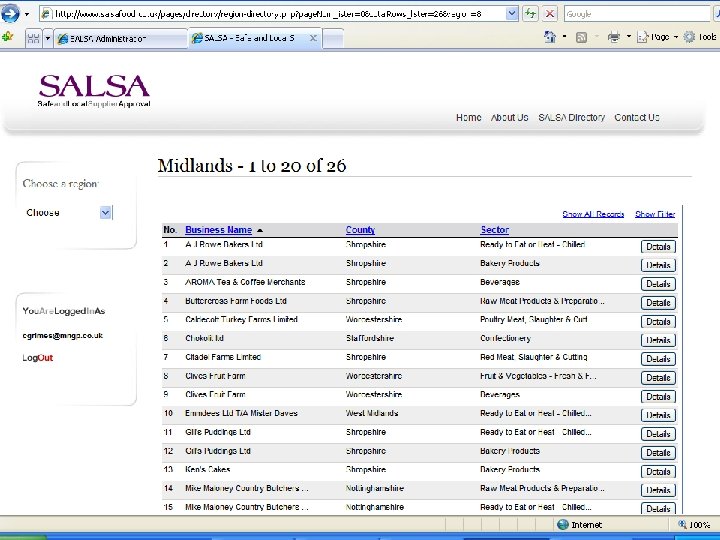Click the Confectionery sector cell
This screenshot has height=540, width=720.
point(505,338)
